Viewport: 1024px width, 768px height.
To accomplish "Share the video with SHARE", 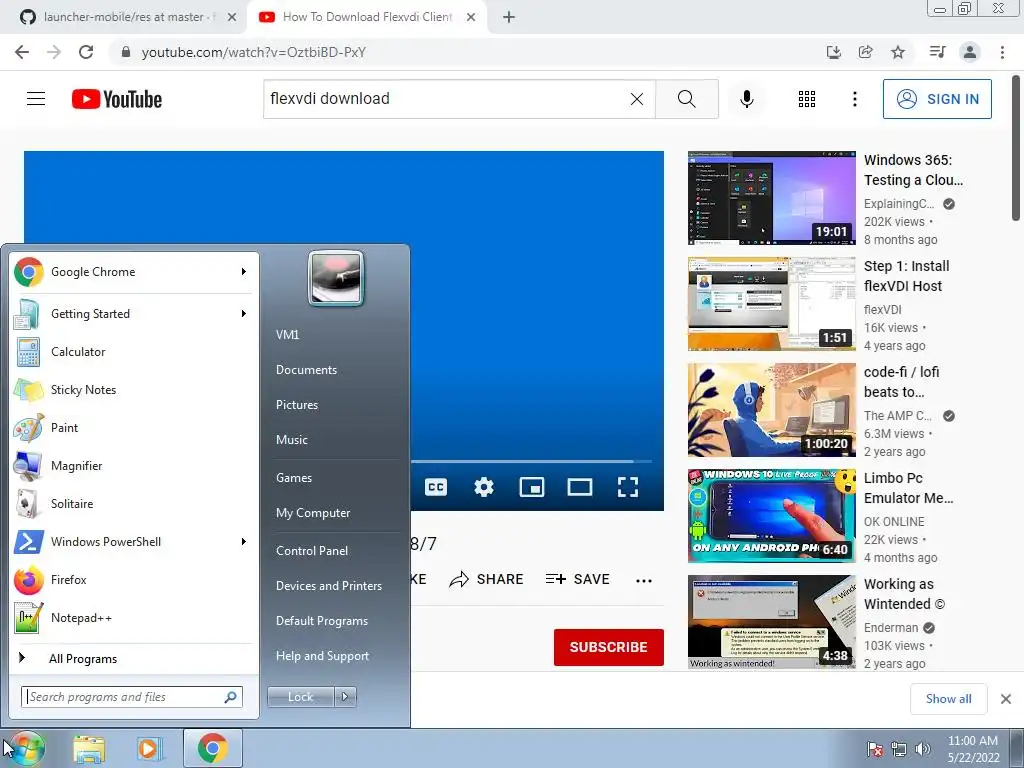I will point(487,579).
